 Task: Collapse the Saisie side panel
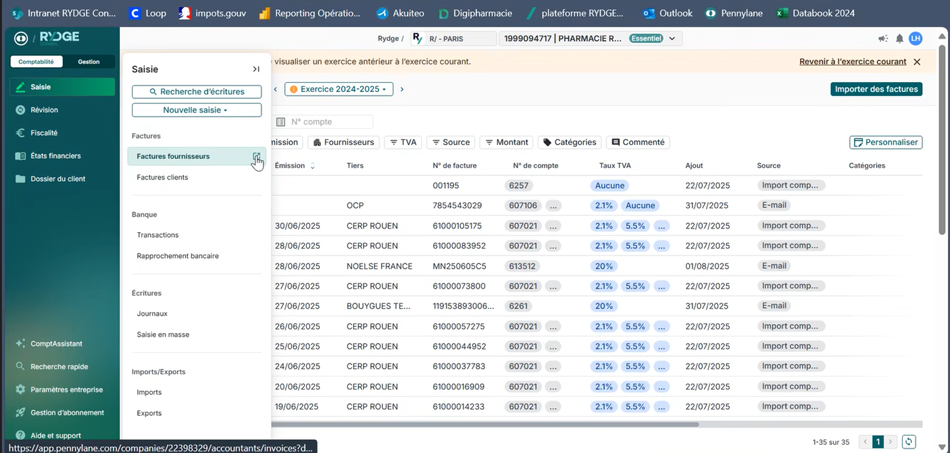[256, 69]
